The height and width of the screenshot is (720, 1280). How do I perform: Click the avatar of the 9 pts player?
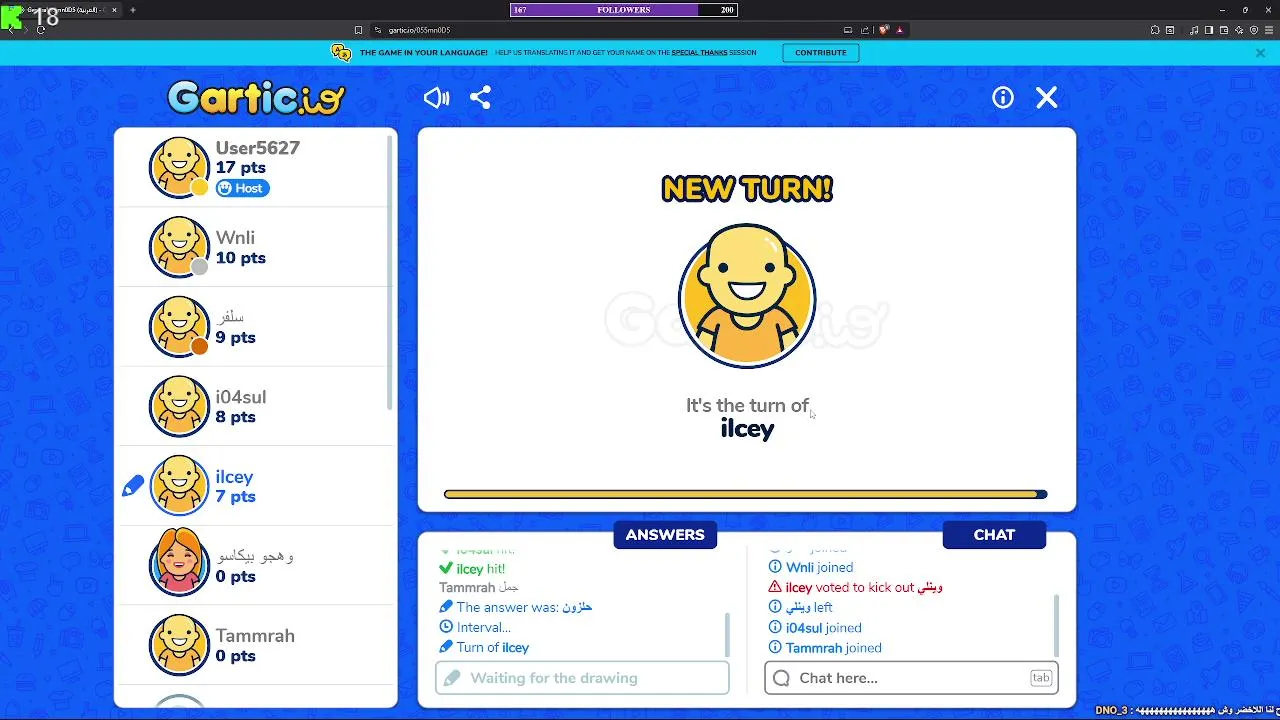(179, 327)
